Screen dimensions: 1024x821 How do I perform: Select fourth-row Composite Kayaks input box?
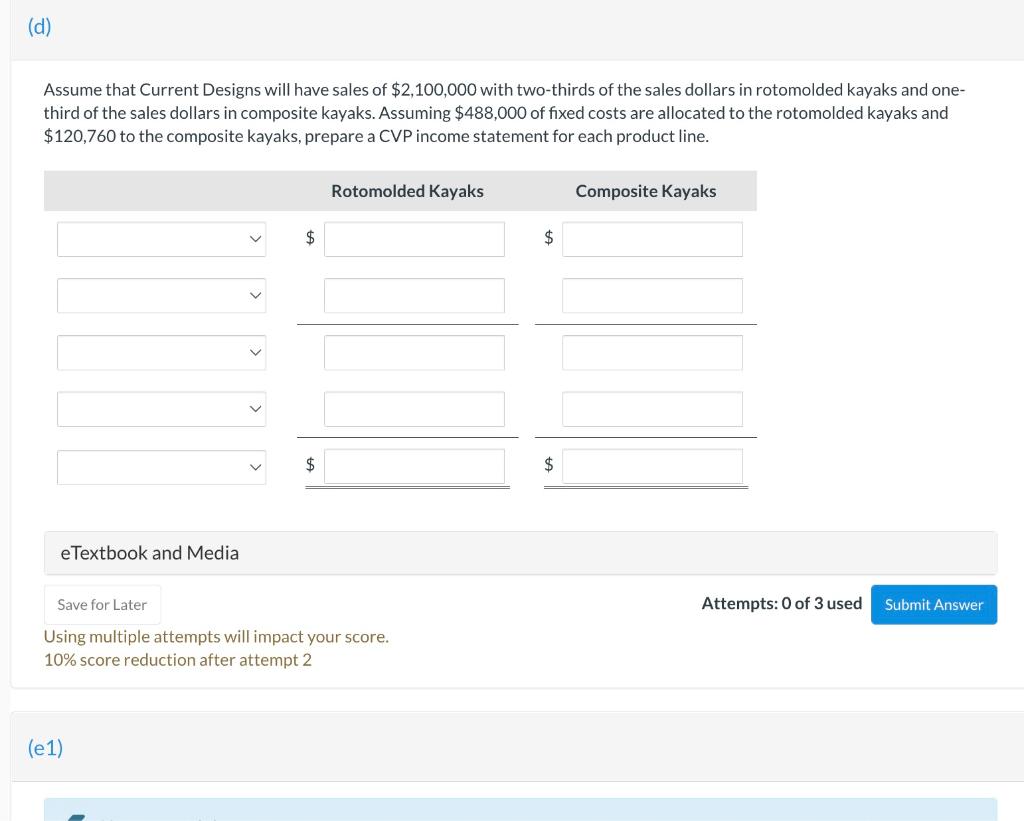click(x=652, y=409)
